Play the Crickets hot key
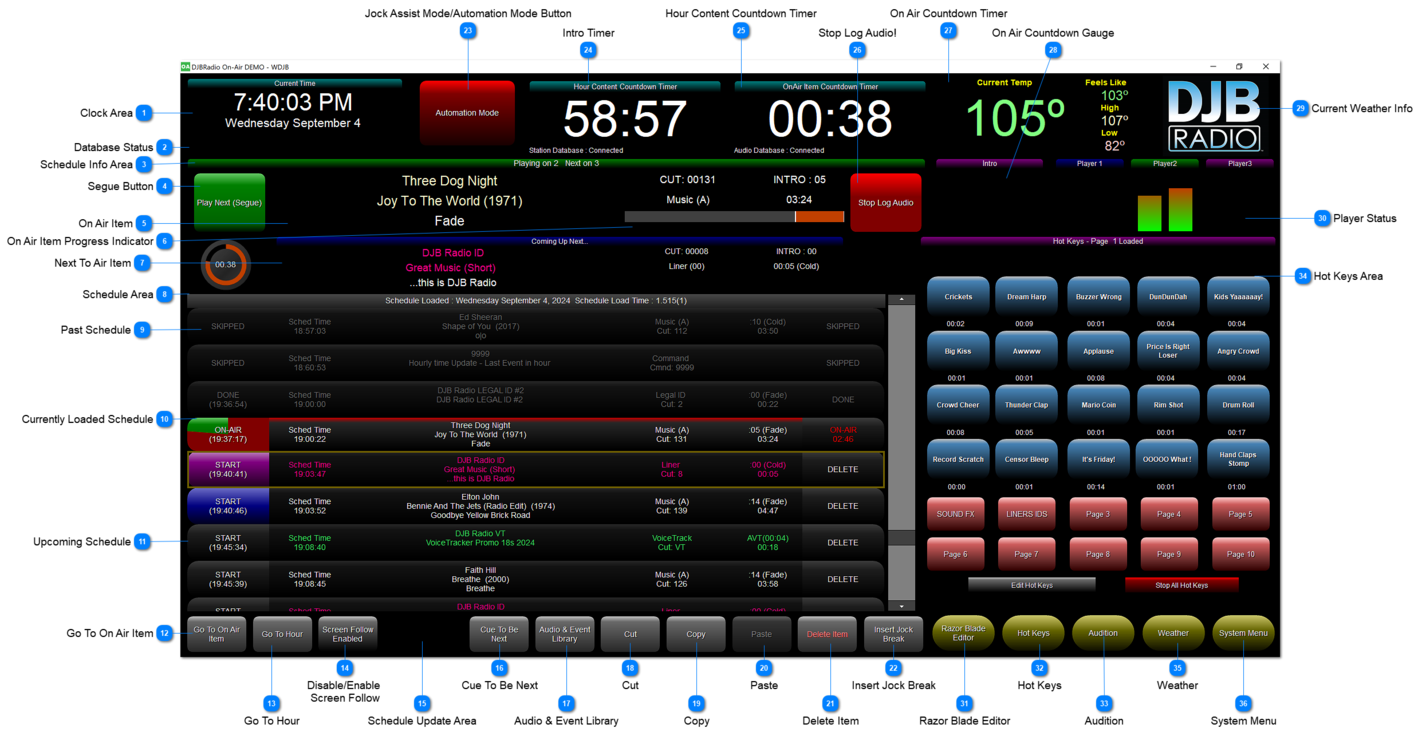The image size is (1422, 736). point(958,297)
